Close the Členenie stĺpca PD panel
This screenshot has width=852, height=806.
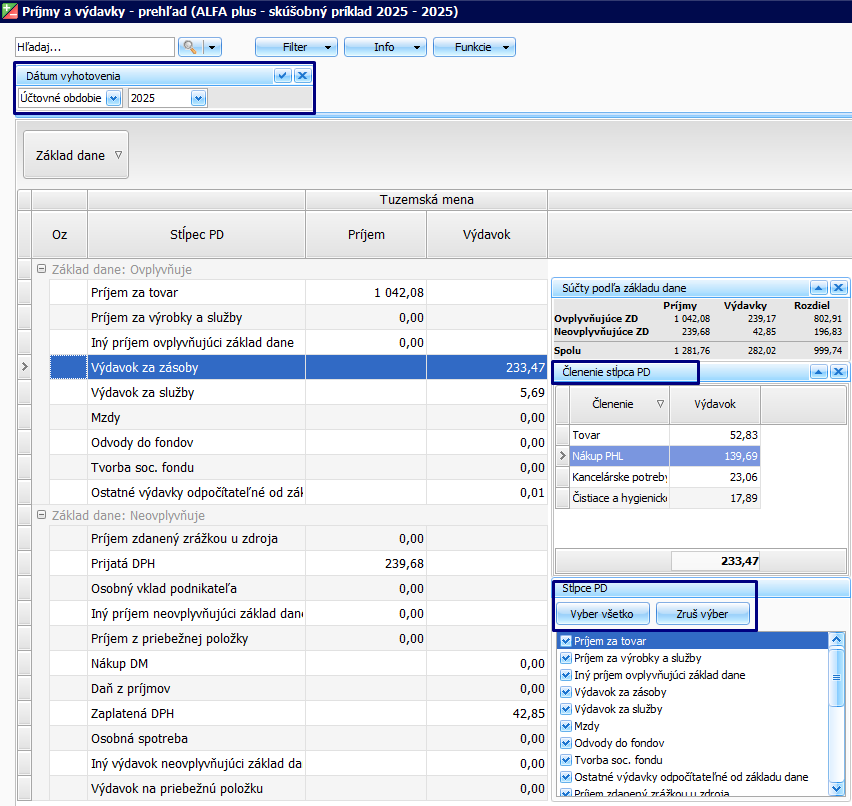(838, 372)
